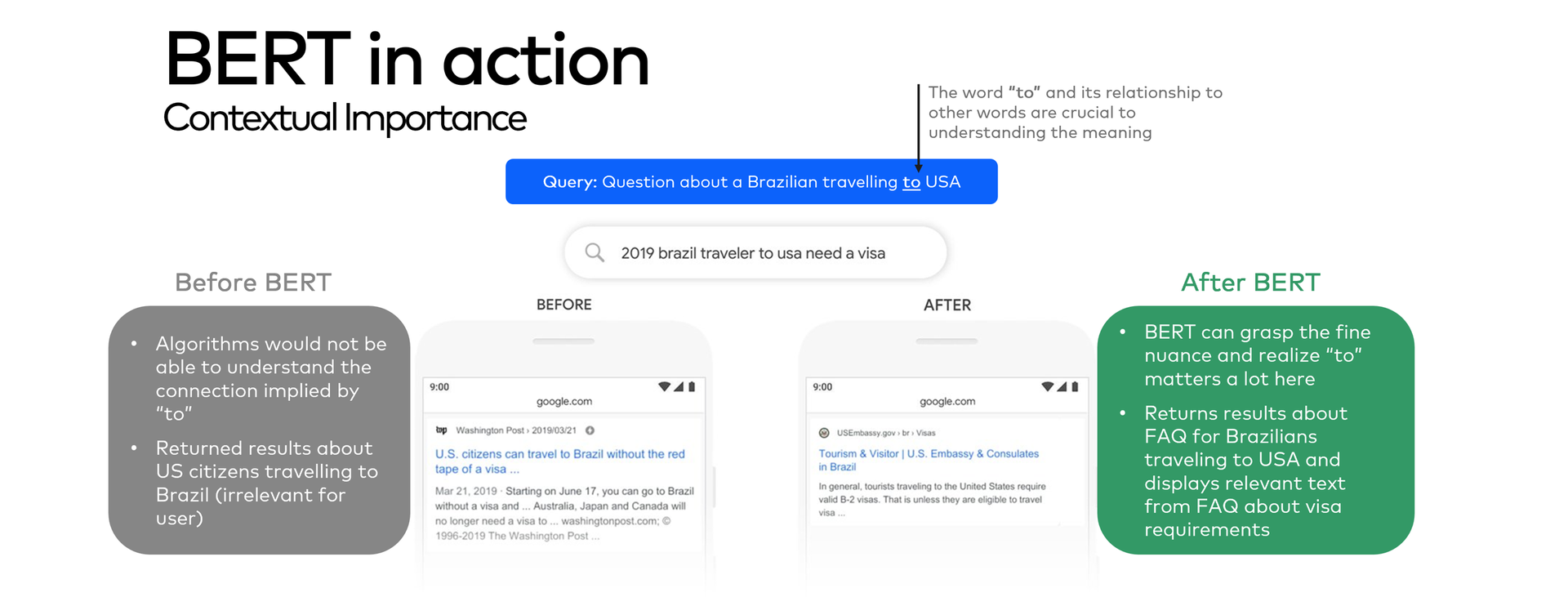Screen dimensions: 1568x597
Task: Click google.com address in BEFORE phone
Action: (564, 402)
